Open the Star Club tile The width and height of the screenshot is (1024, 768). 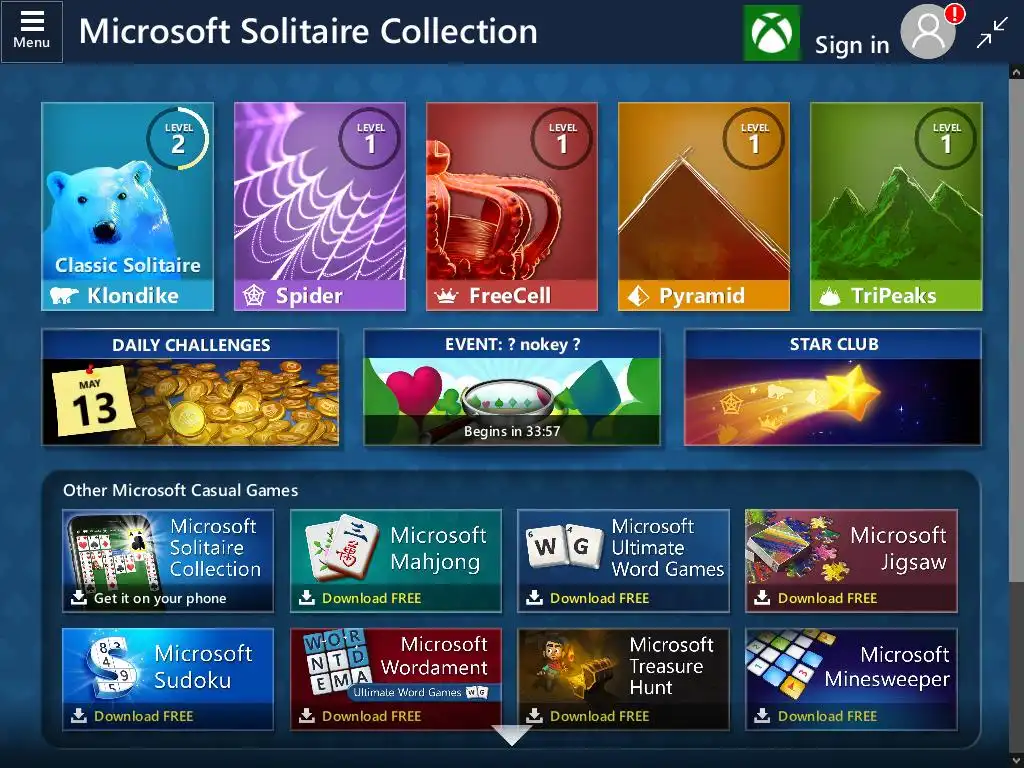pyautogui.click(x=833, y=387)
